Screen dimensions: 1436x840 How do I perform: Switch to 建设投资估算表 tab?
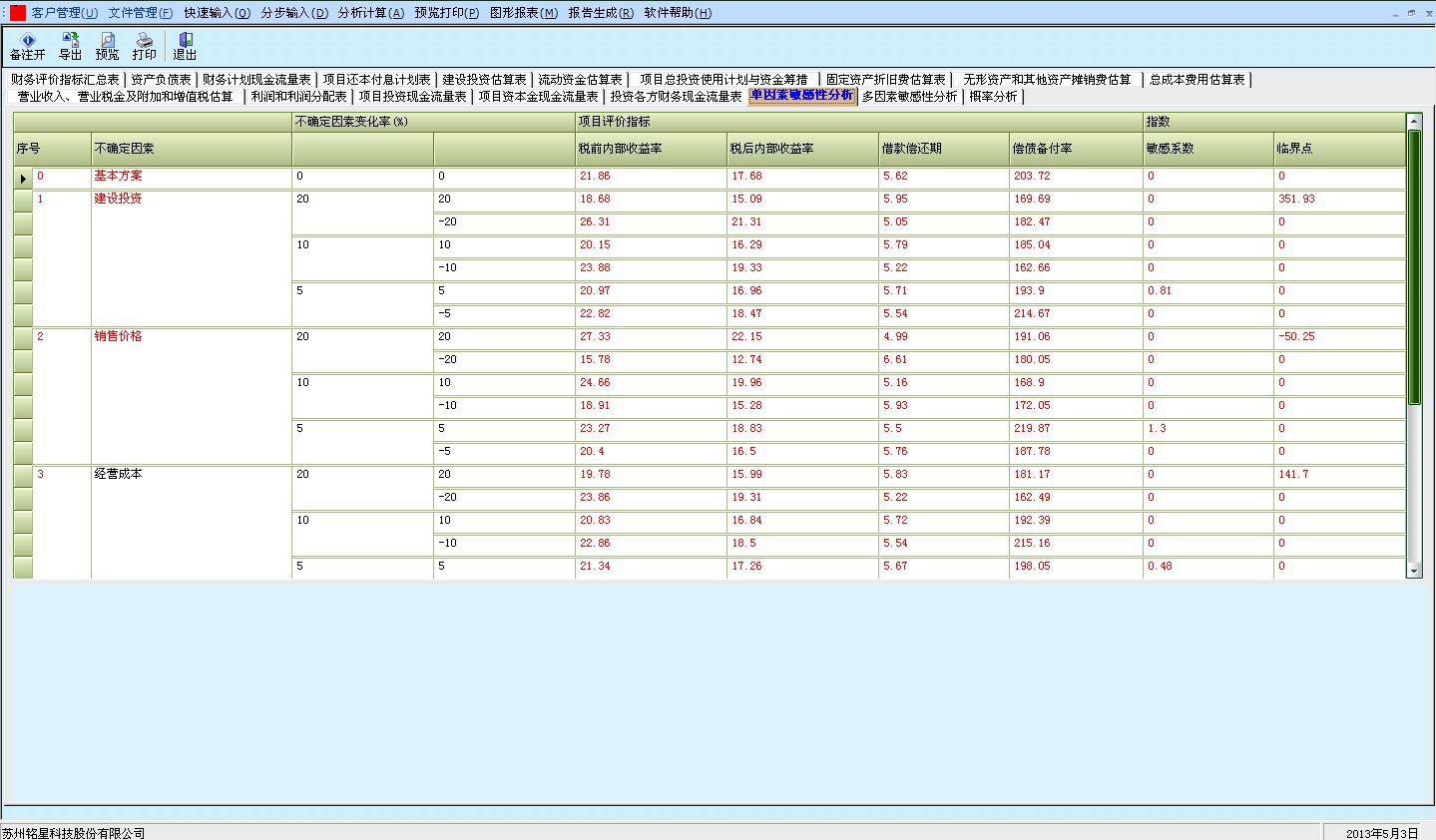coord(484,80)
